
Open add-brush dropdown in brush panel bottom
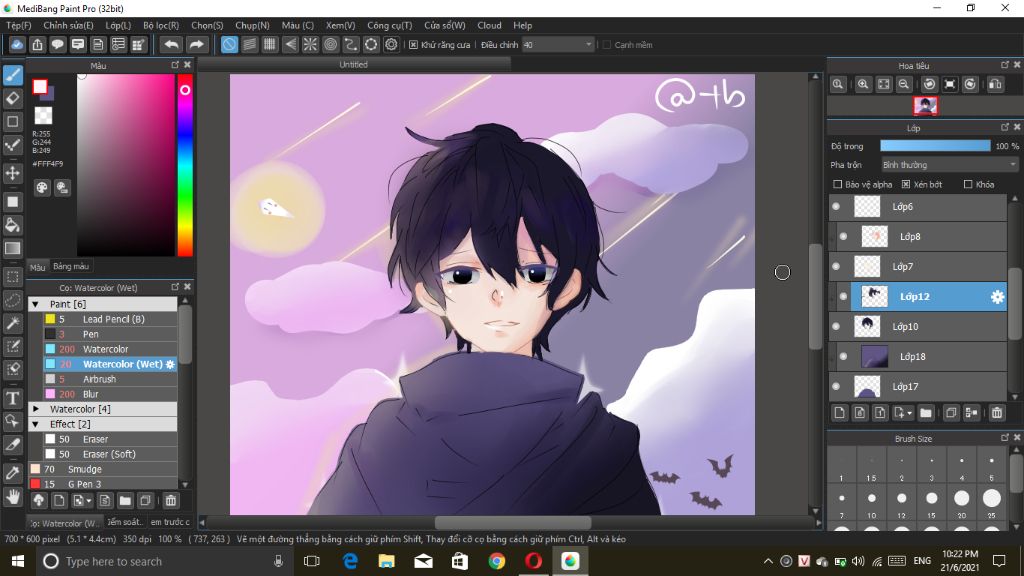click(89, 502)
